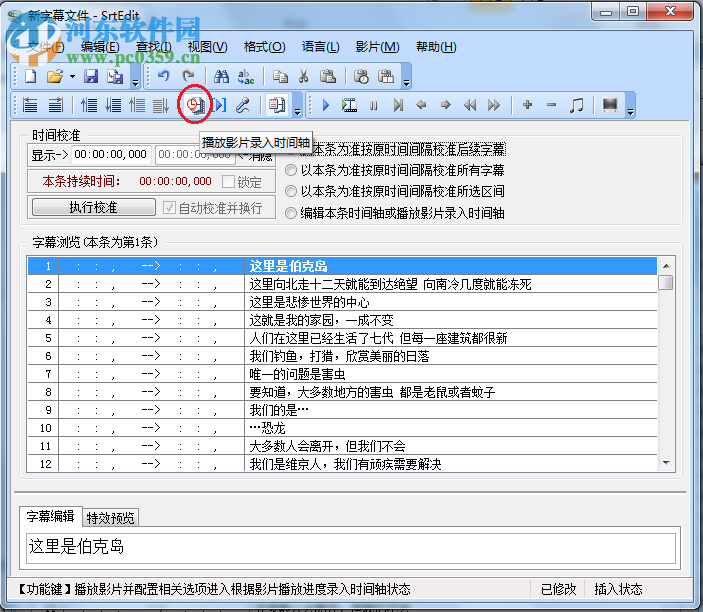Click the video screen display icon
This screenshot has height=612, width=703.
610,105
